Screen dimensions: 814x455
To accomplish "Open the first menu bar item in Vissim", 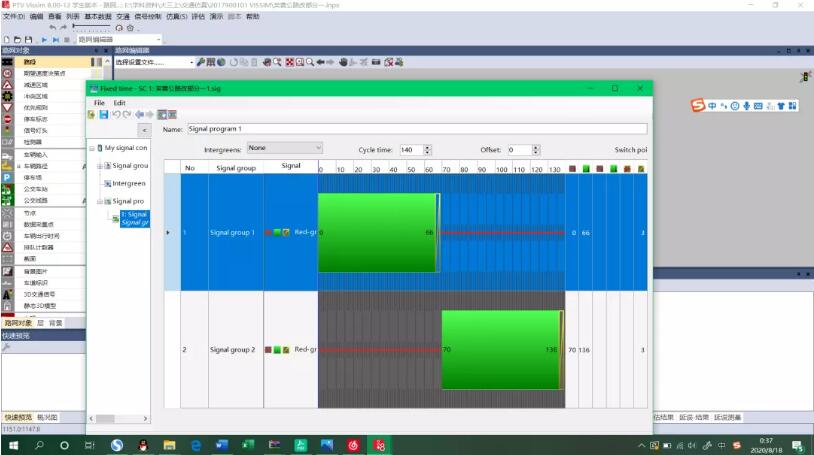I will (x=13, y=17).
